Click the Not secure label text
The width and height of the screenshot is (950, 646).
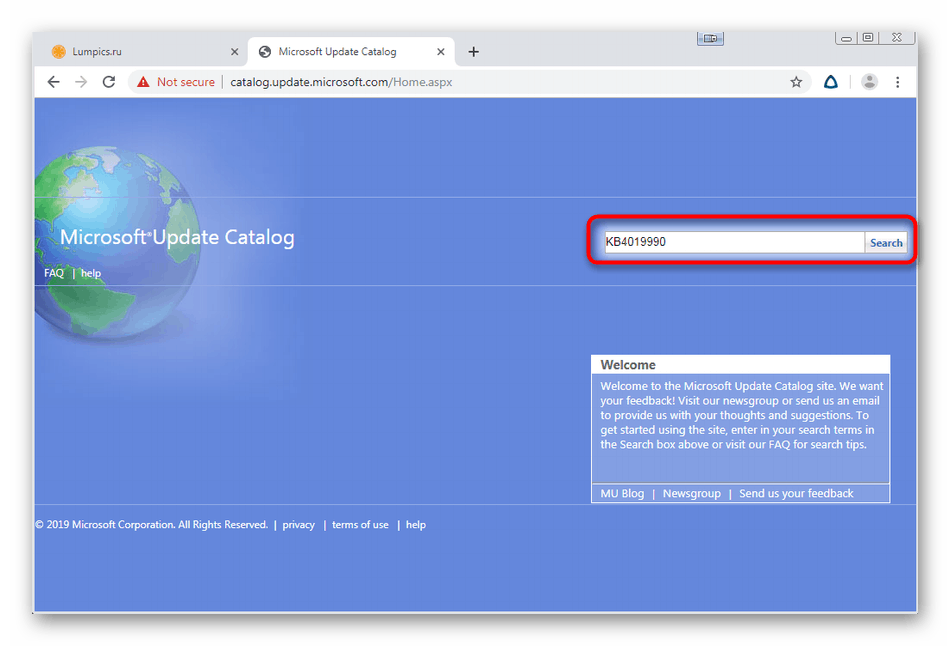(x=186, y=82)
